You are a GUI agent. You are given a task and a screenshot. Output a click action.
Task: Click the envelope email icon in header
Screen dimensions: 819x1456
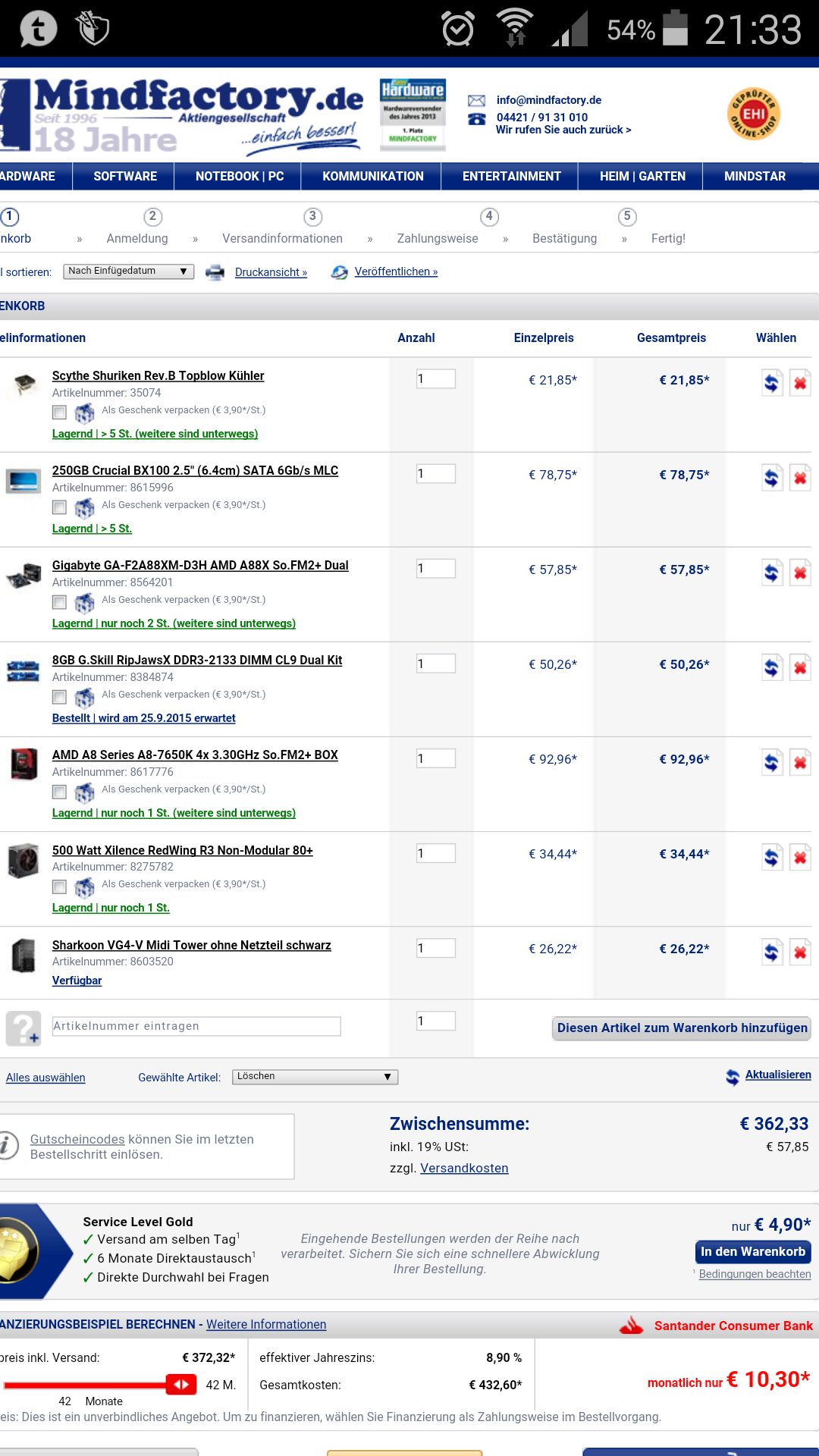(476, 100)
